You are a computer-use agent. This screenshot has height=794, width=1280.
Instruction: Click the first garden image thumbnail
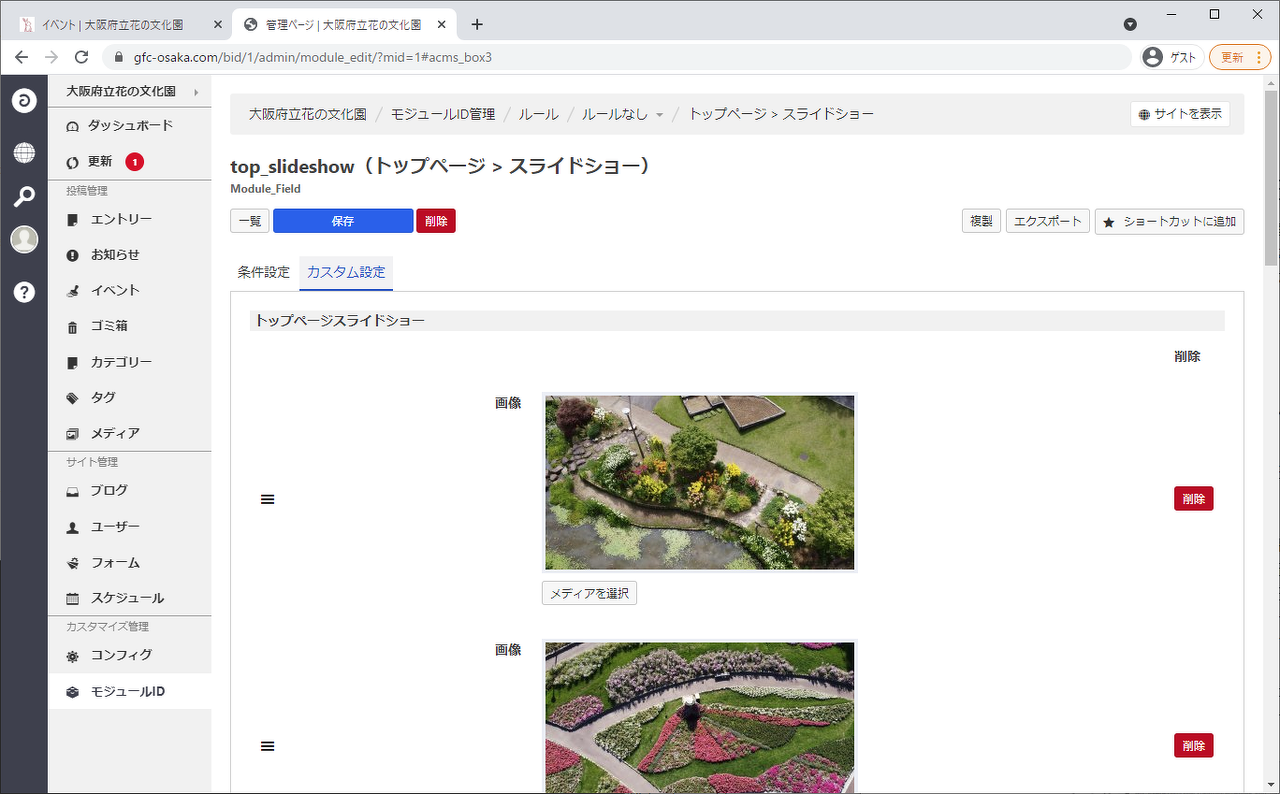[x=699, y=482]
